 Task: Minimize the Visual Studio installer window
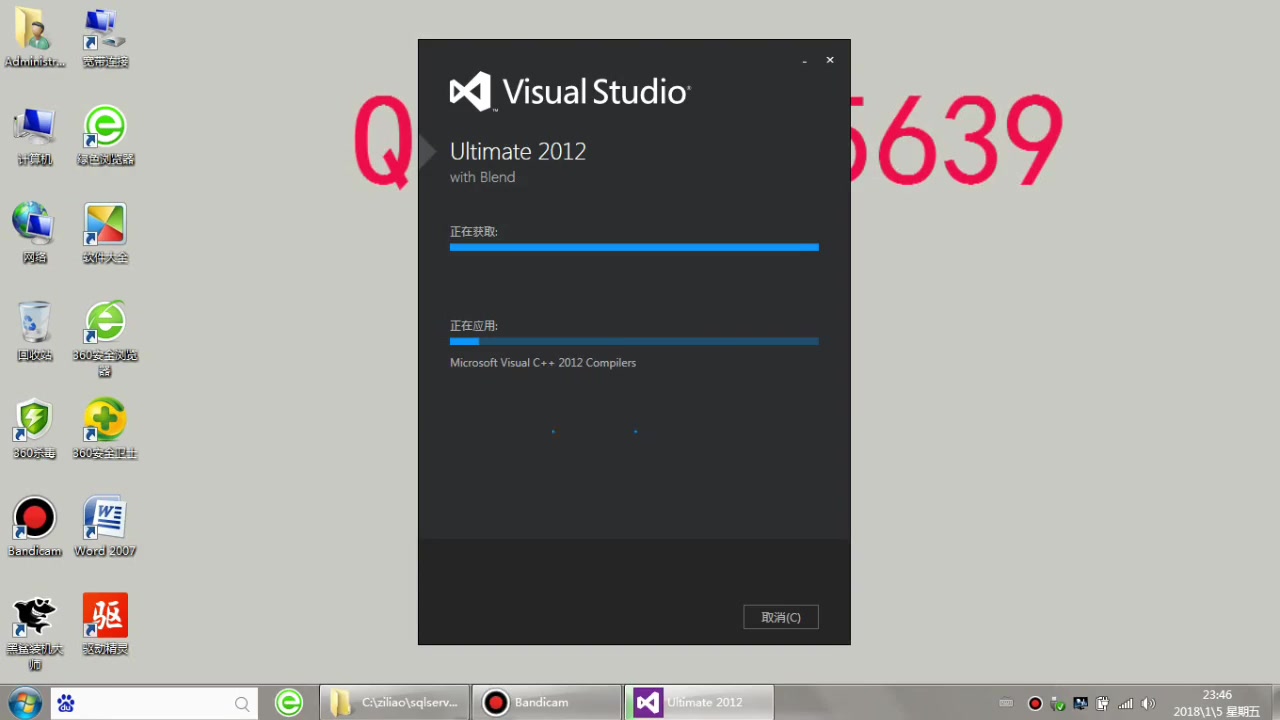[804, 61]
